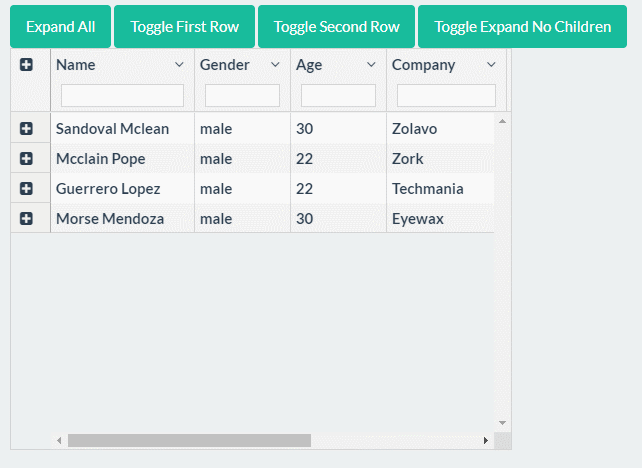642x468 pixels.
Task: Open the Gender column menu chevron
Action: tap(275, 65)
